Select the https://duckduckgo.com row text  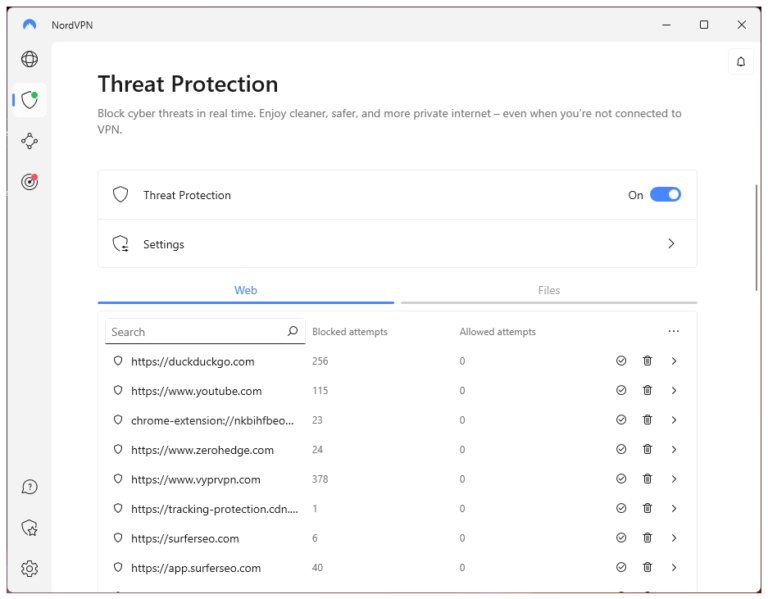(192, 361)
